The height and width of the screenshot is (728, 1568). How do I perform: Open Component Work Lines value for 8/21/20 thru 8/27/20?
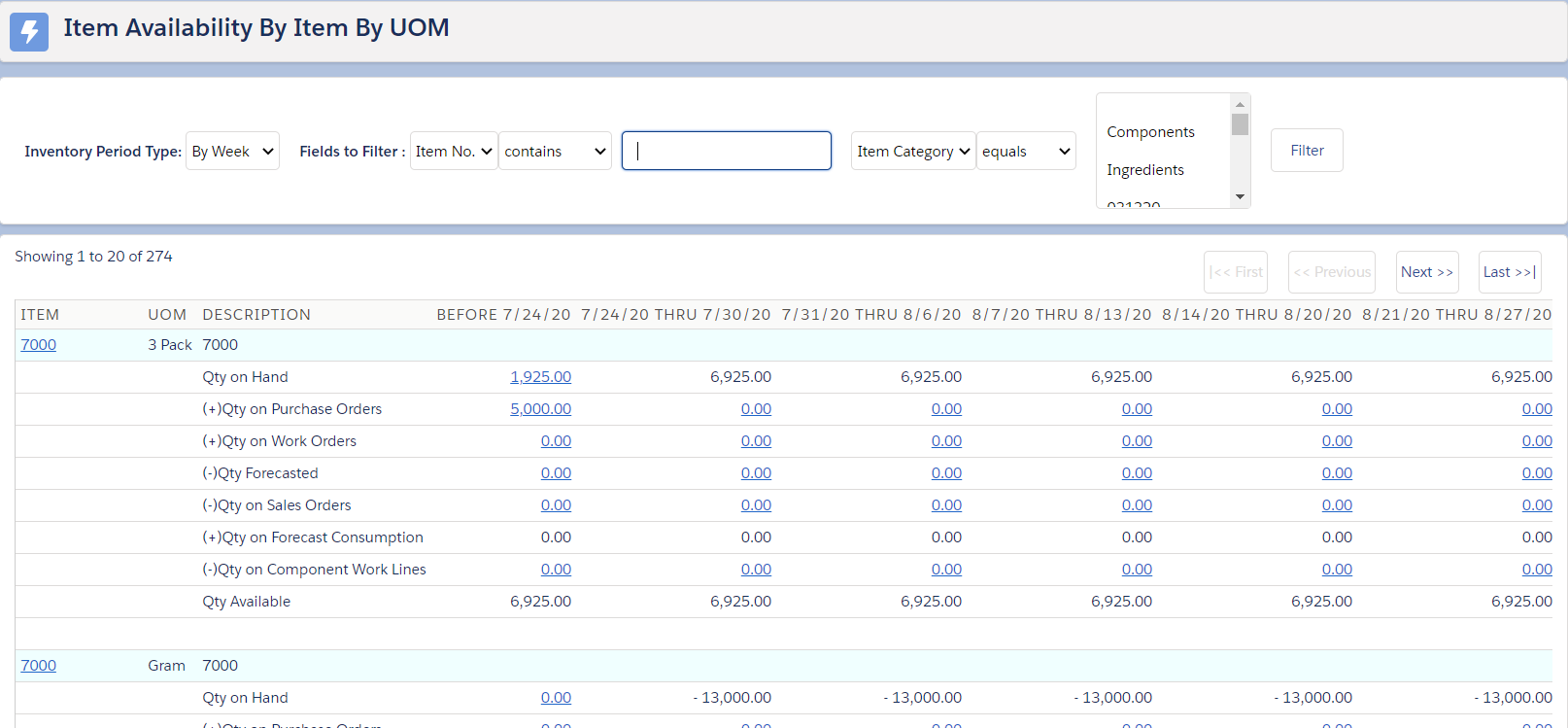1537,570
